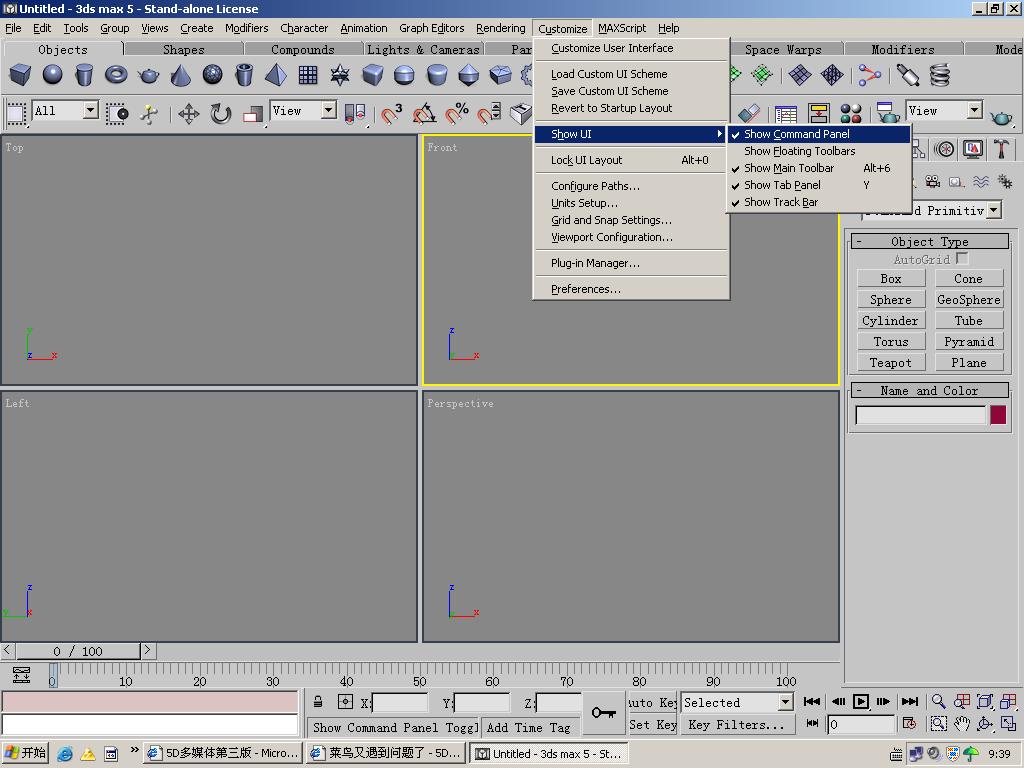This screenshot has width=1024, height=768.
Task: Select the Scale tool
Action: coord(253,114)
